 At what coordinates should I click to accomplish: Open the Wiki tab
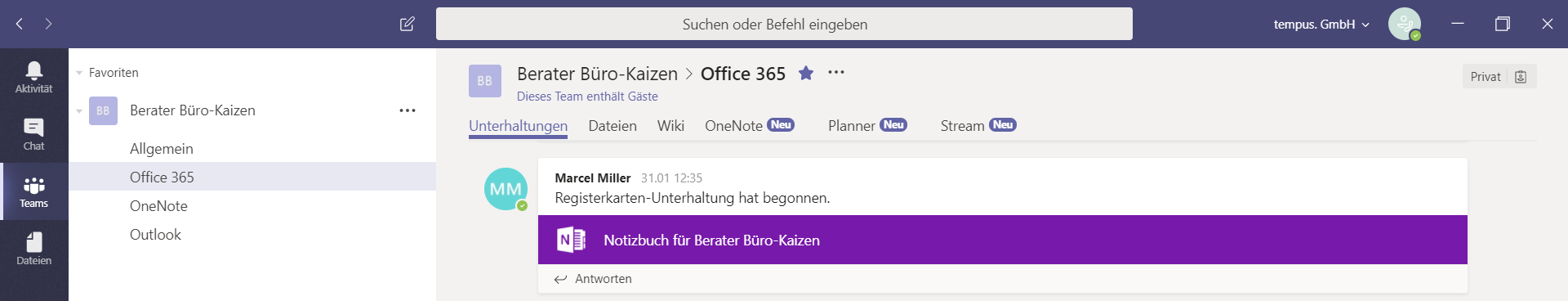click(670, 126)
